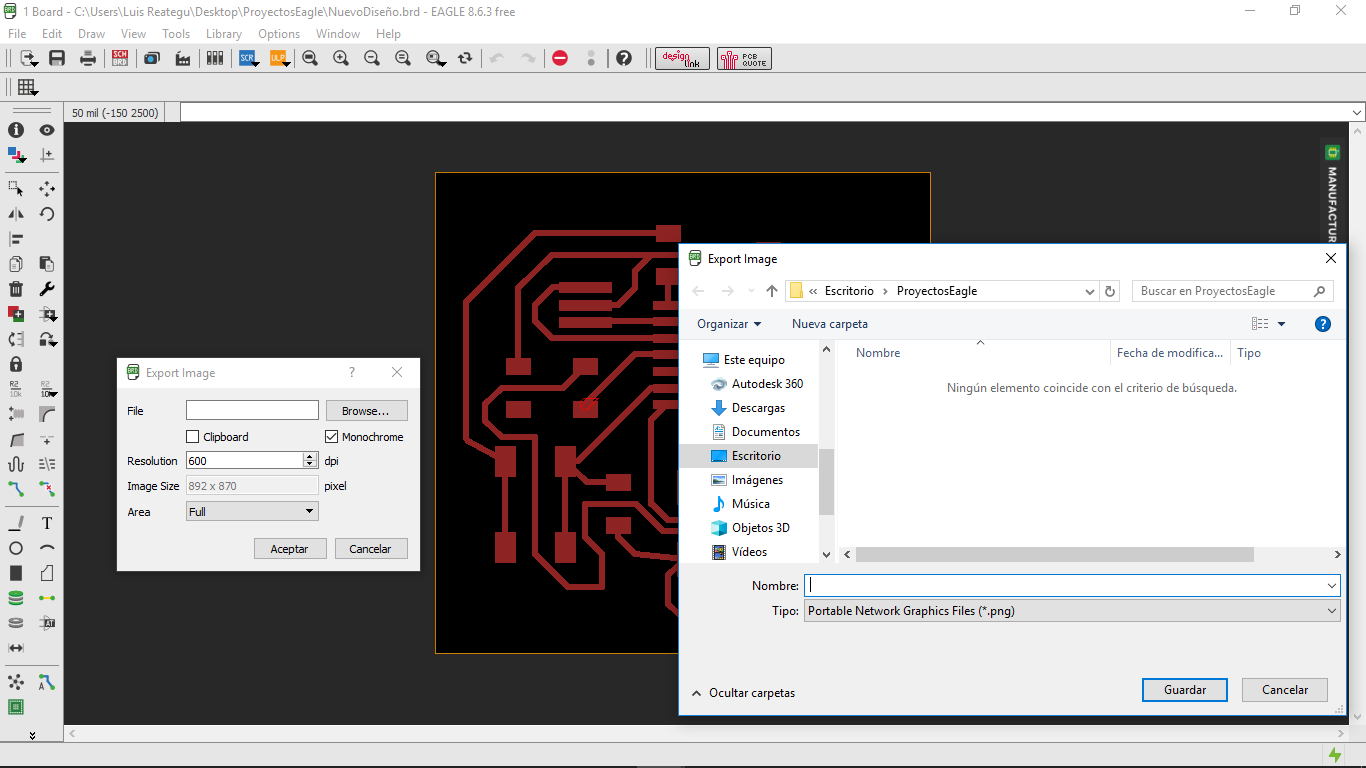Click the Aceptar button

click(x=290, y=548)
